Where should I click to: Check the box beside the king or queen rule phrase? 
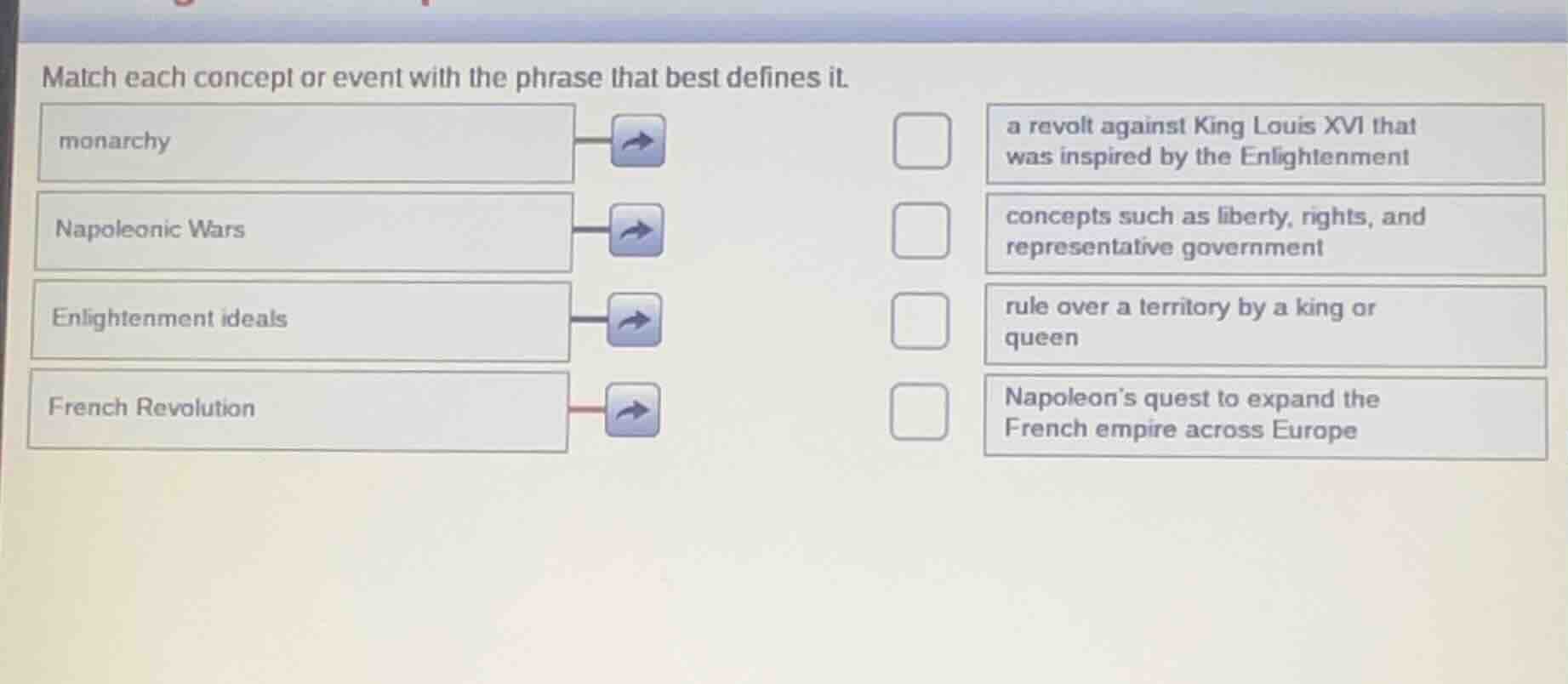(x=920, y=322)
